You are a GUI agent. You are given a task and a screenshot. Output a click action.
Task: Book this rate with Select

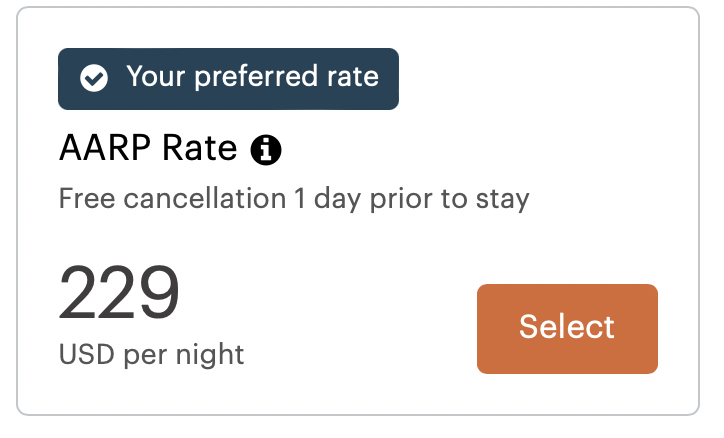point(567,329)
